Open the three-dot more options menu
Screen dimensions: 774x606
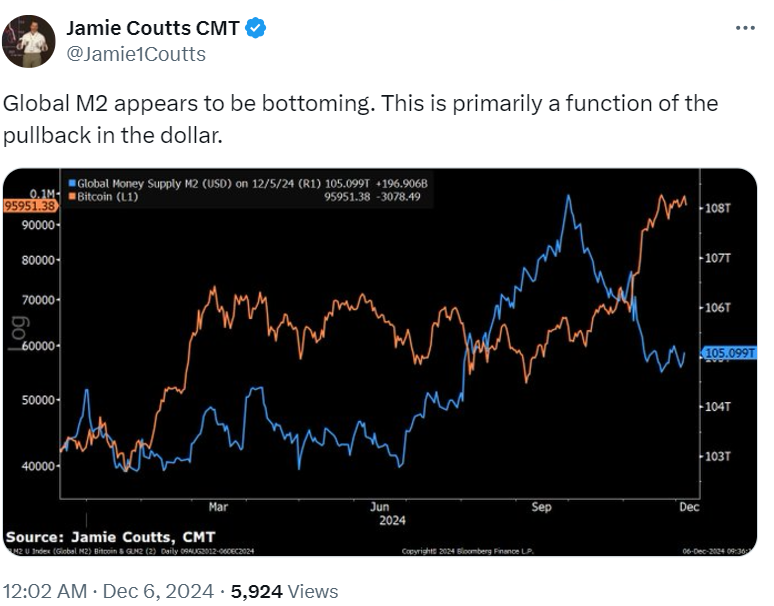(x=745, y=28)
